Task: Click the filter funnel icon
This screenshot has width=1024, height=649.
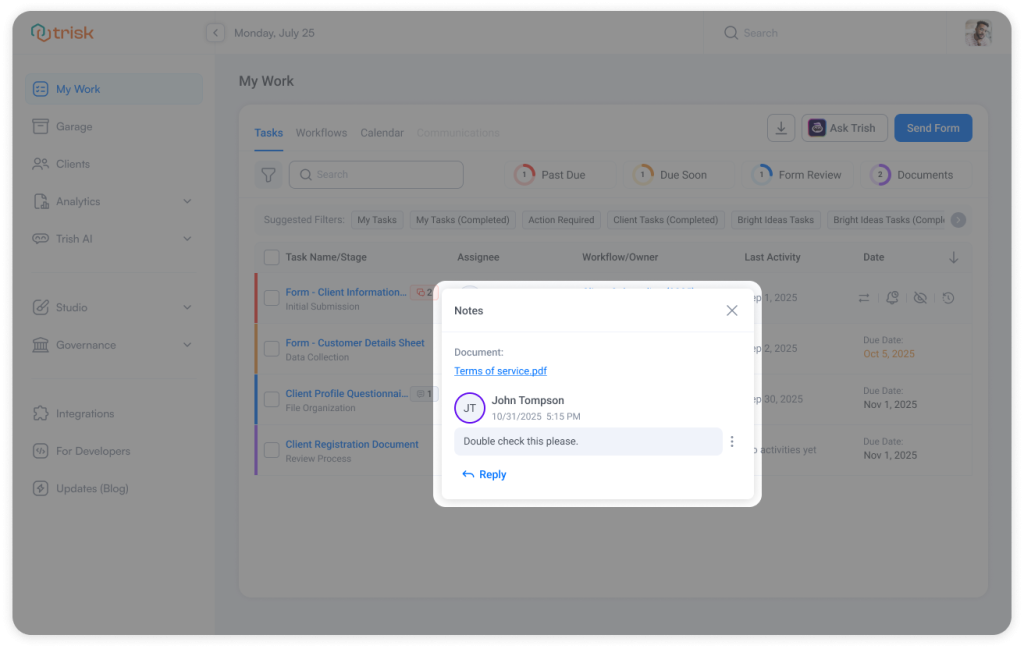Action: tap(268, 175)
